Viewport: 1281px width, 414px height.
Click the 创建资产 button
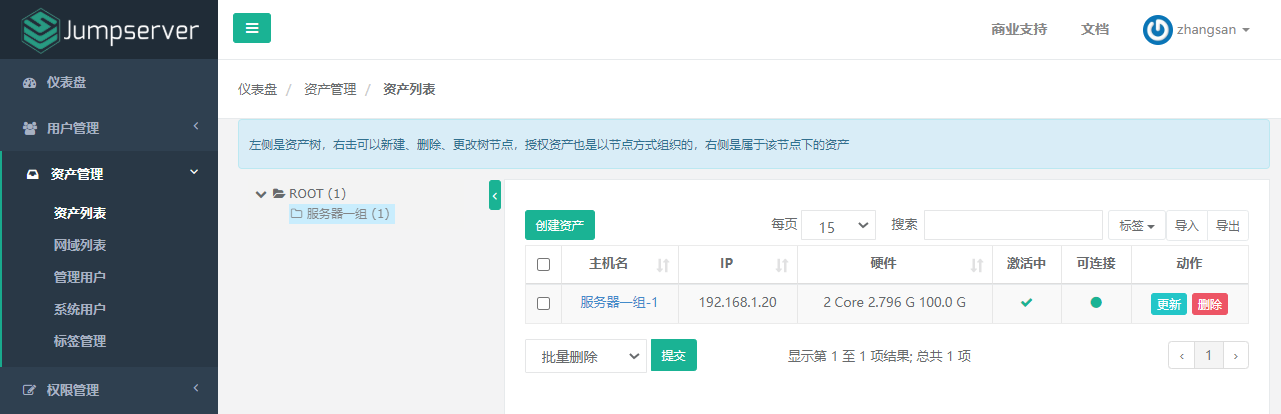click(560, 225)
